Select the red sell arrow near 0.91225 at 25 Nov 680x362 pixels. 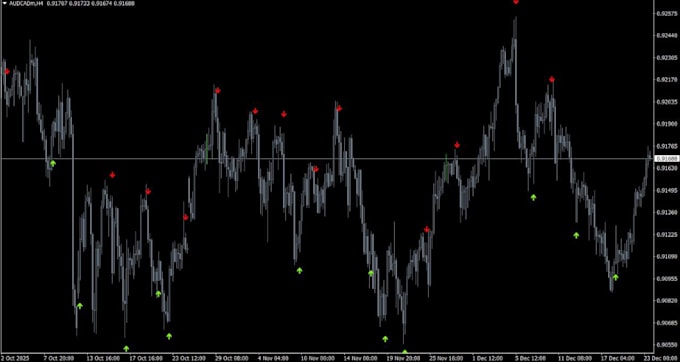click(427, 229)
